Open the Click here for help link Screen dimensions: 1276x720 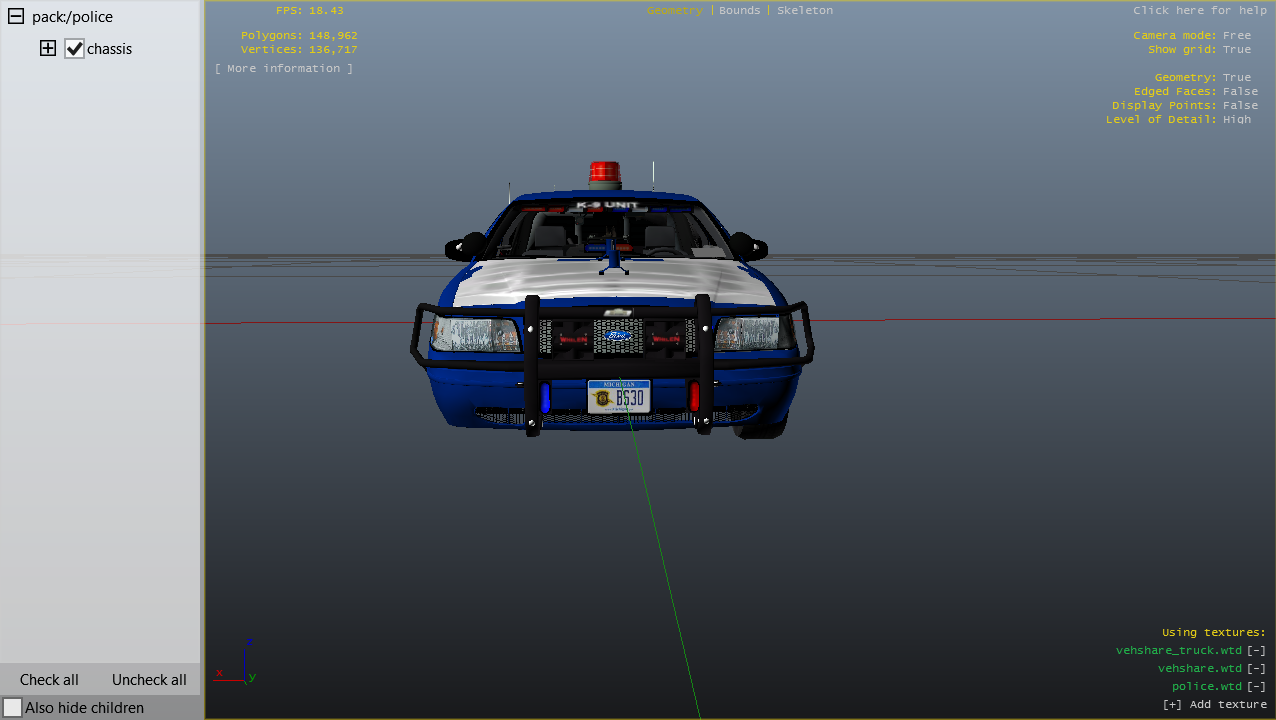pyautogui.click(x=1199, y=10)
